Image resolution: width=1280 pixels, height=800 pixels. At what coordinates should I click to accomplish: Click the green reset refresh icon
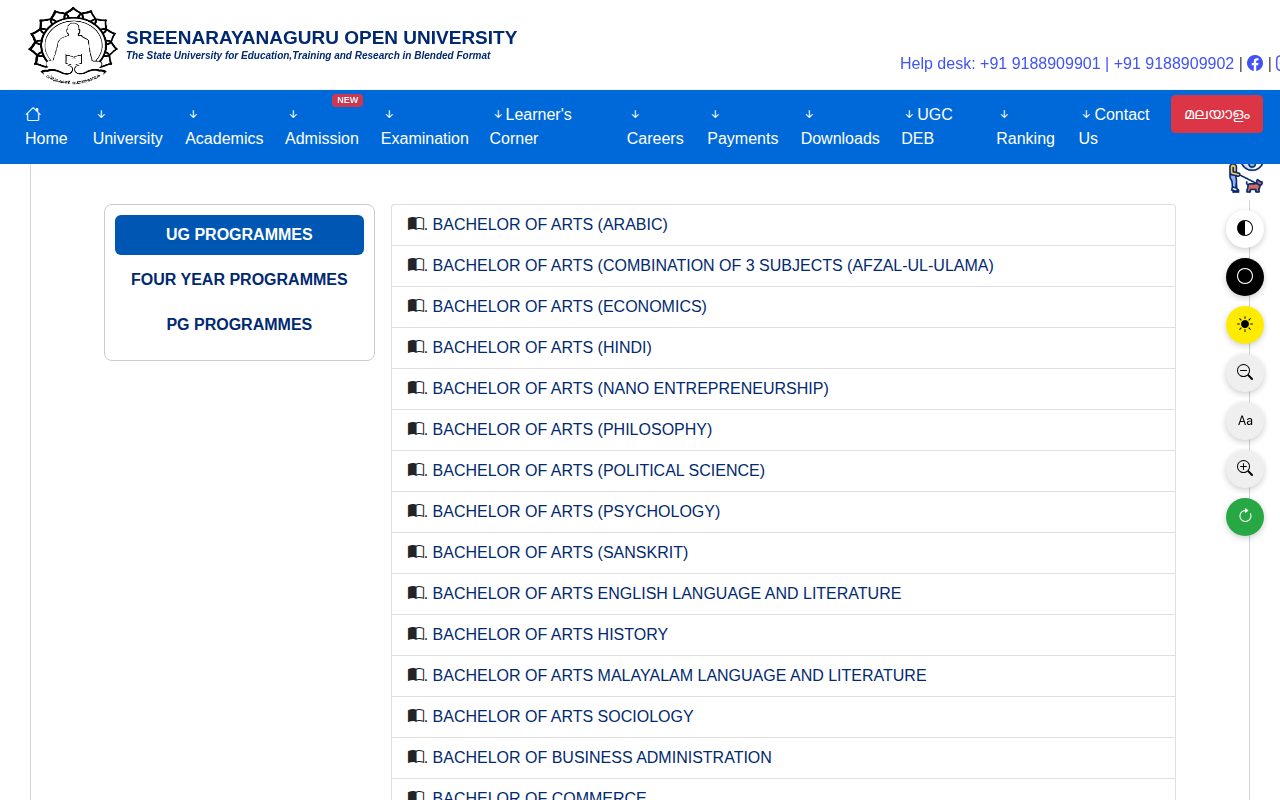pyautogui.click(x=1245, y=516)
